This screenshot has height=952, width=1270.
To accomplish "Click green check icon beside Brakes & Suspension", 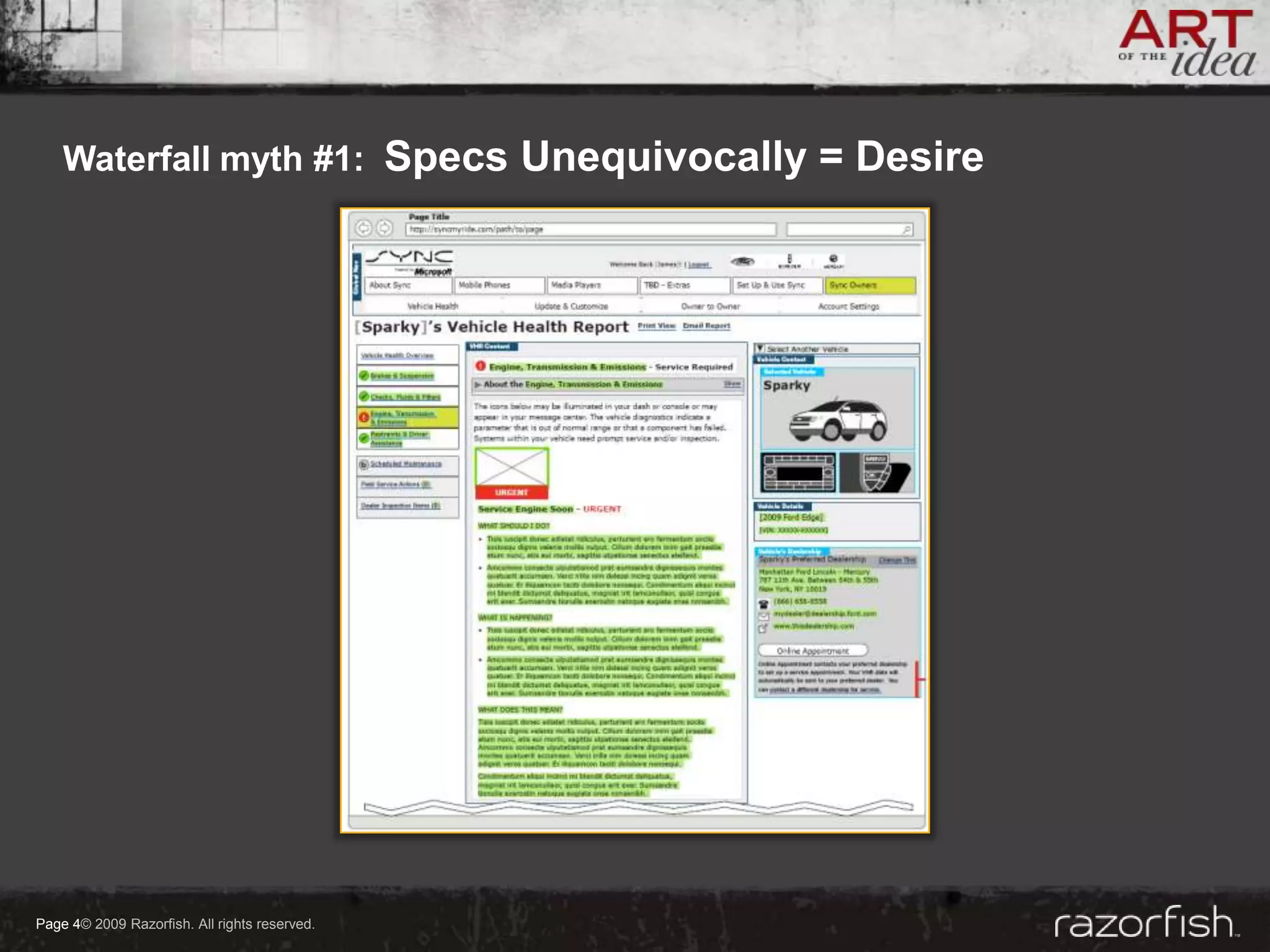I will (x=364, y=376).
